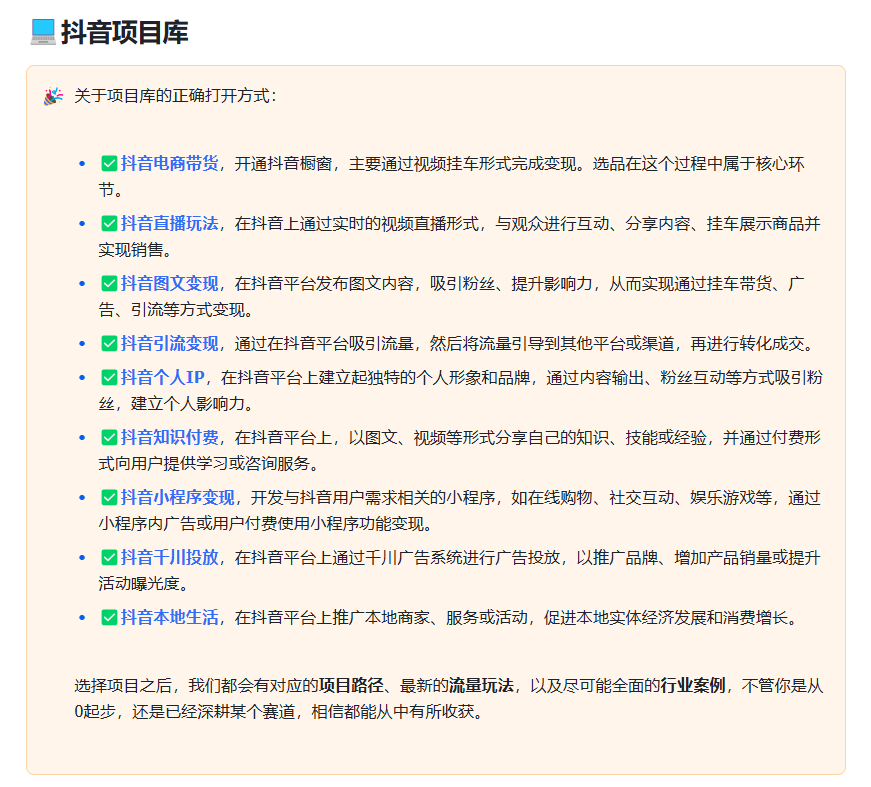Click bold text 流量玩法
Image resolution: width=871 pixels, height=787 pixels.
481,685
